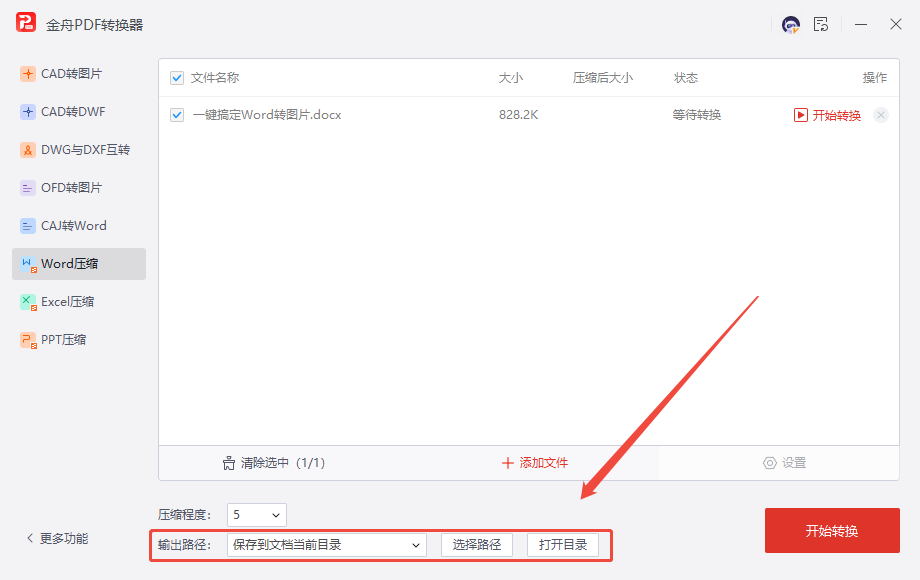This screenshot has height=580, width=920.
Task: Click the PPT压缩 sidebar icon
Action: tap(28, 340)
